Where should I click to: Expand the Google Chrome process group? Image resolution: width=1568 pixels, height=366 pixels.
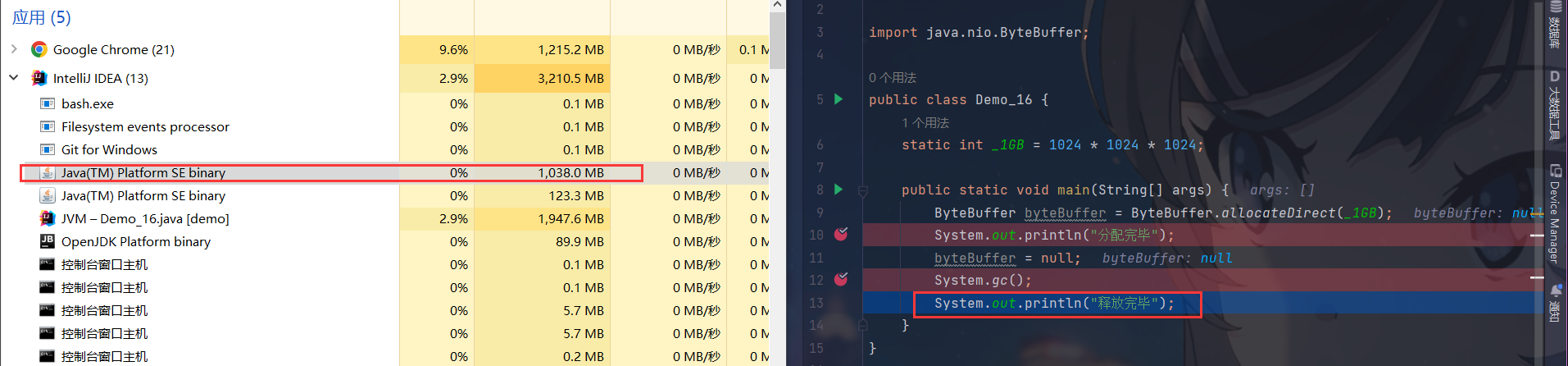click(14, 49)
